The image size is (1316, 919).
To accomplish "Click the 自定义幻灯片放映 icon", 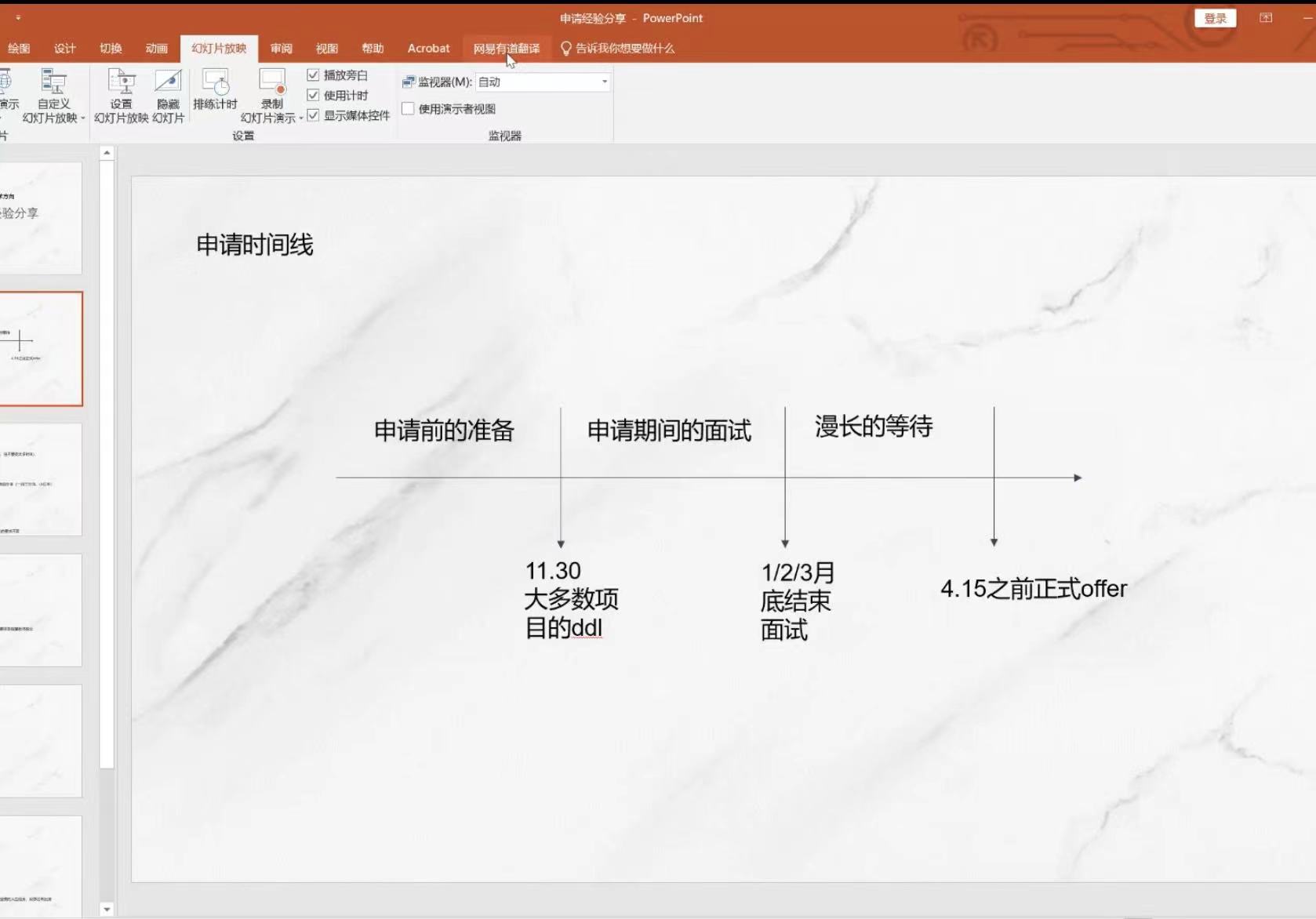I will pos(53,82).
